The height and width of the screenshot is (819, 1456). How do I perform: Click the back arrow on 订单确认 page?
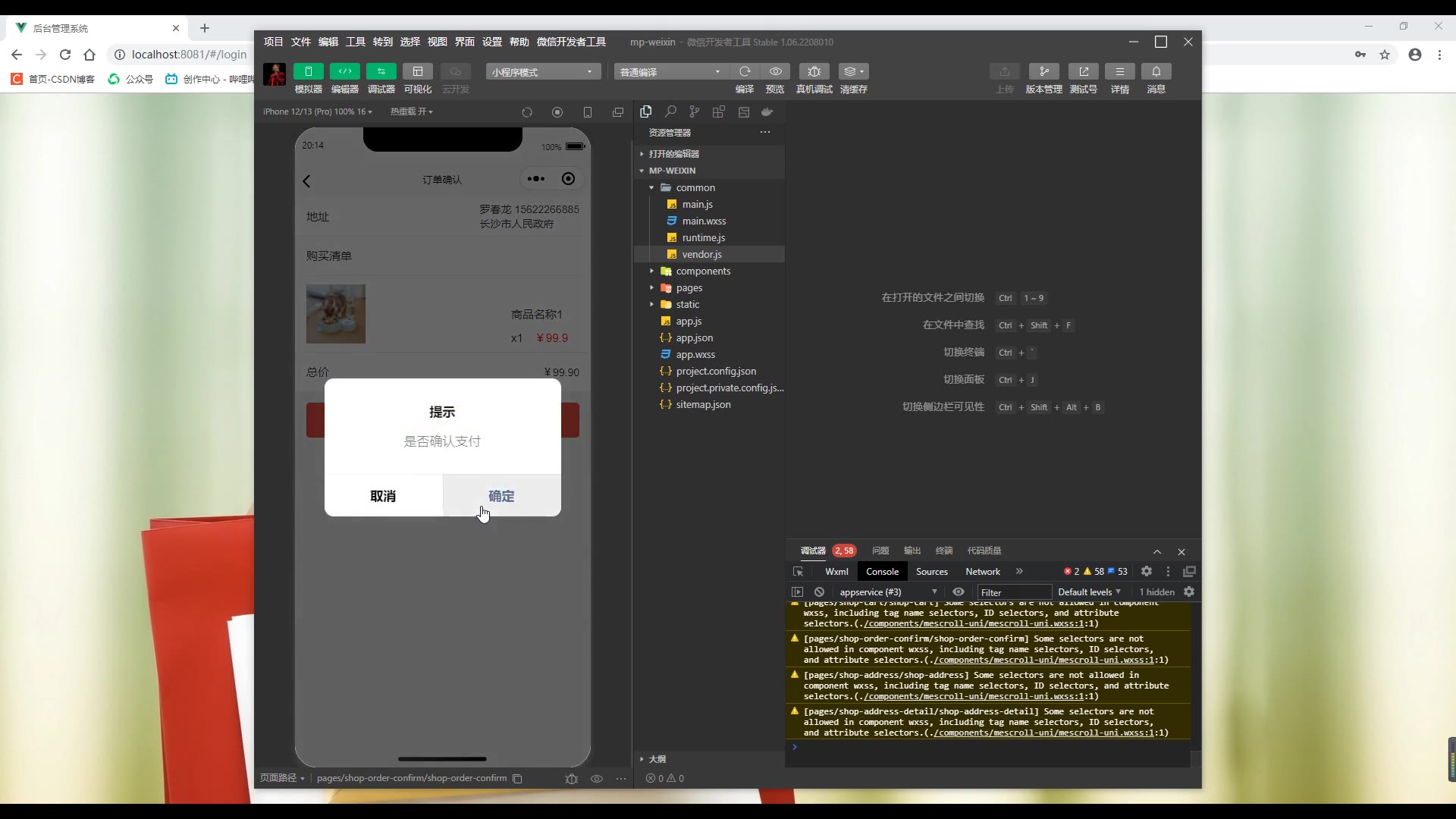[x=307, y=180]
